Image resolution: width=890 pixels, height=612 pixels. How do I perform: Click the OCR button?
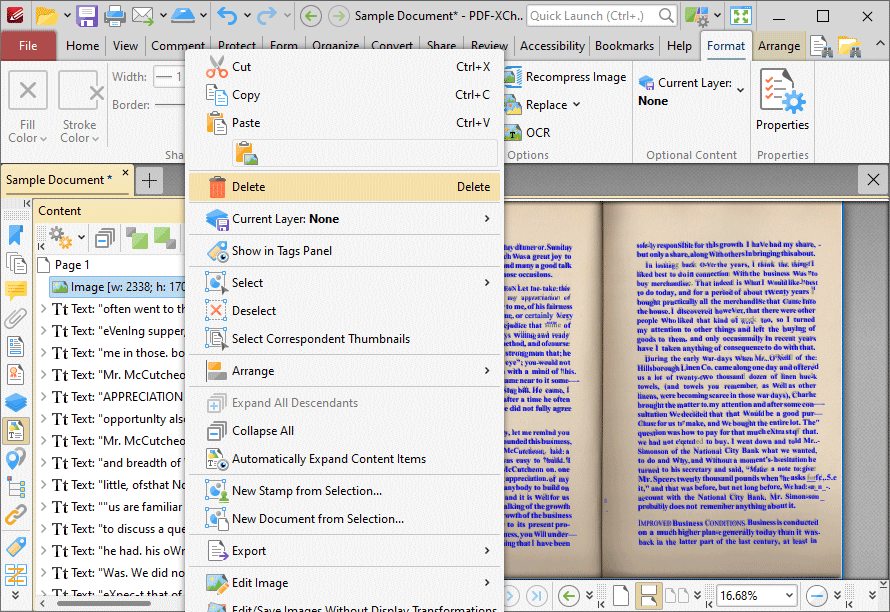(528, 132)
